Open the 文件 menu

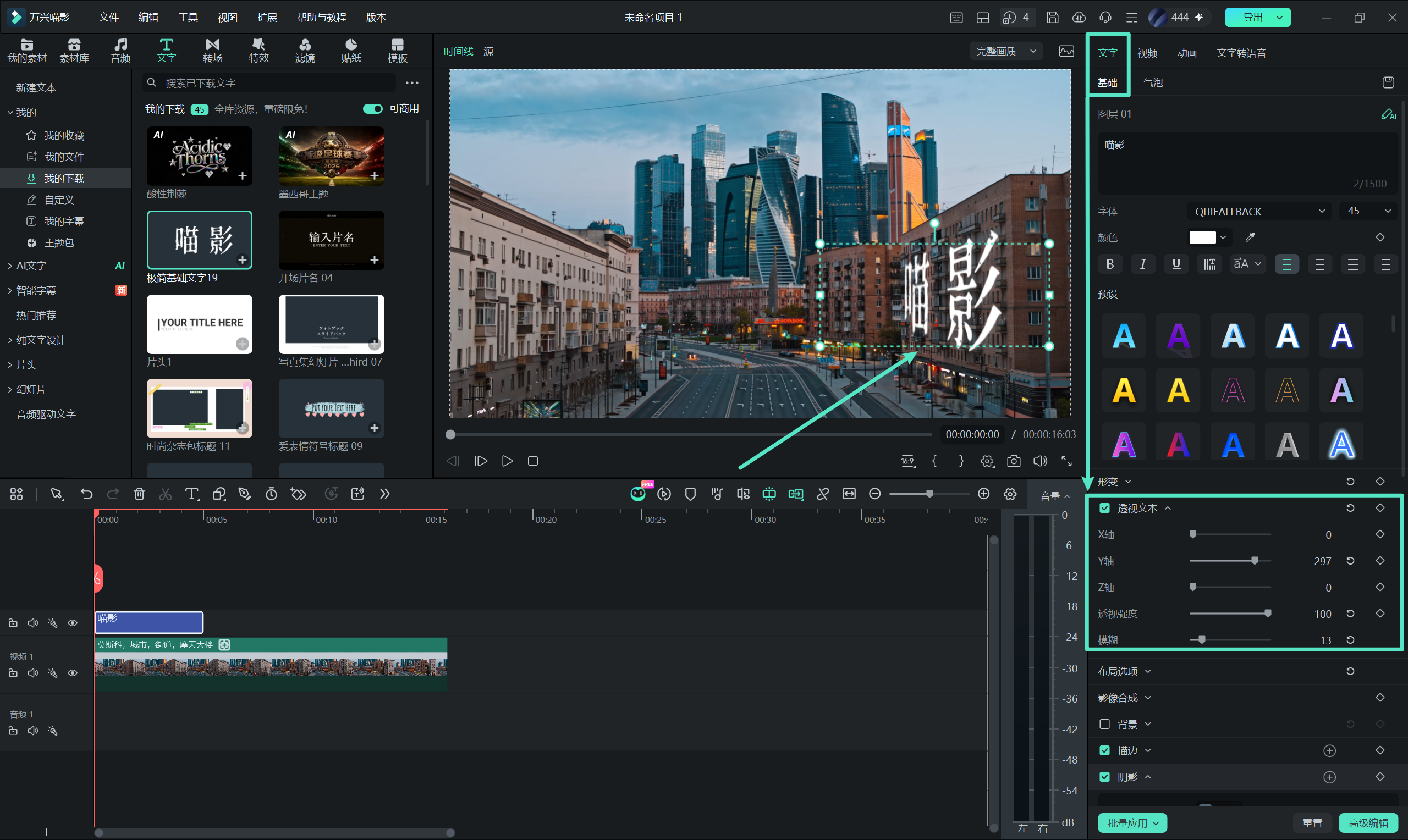(x=109, y=18)
